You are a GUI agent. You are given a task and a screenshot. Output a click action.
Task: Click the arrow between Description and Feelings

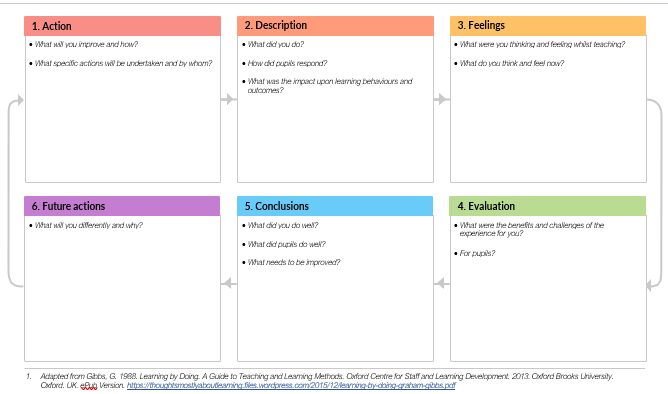tap(442, 99)
